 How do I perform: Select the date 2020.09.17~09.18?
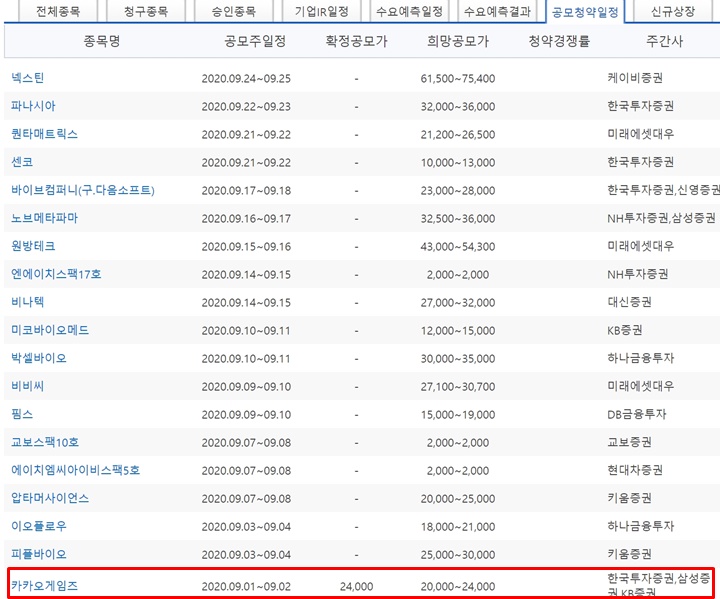[x=246, y=191]
